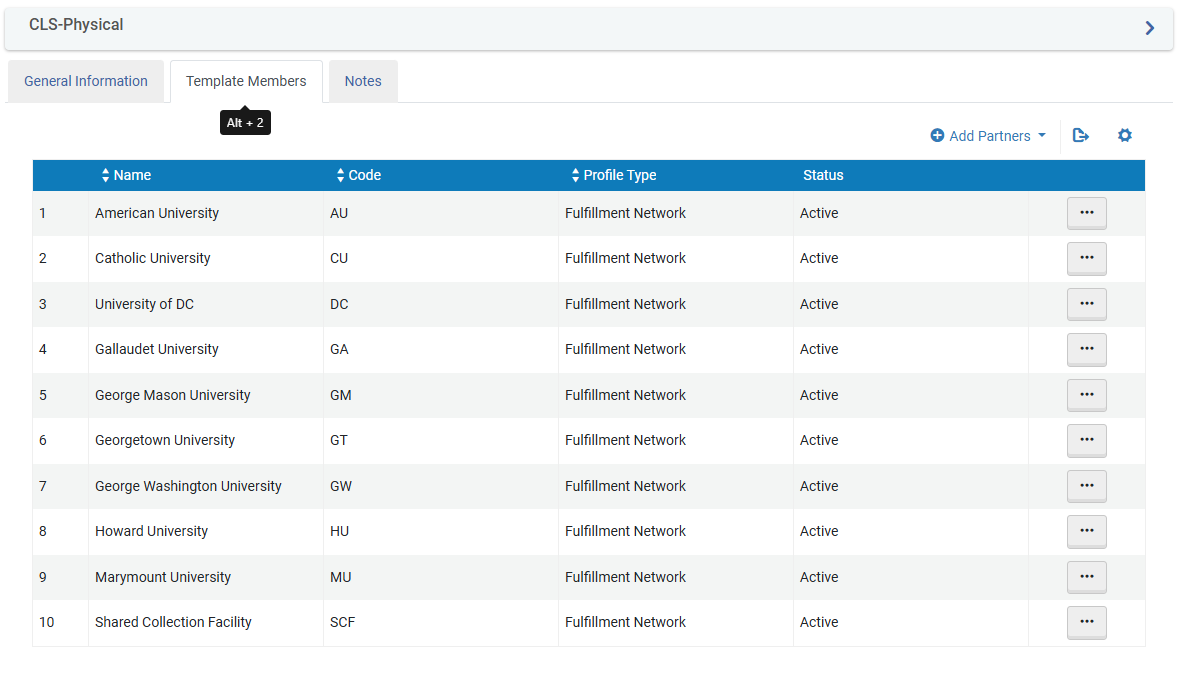Image resolution: width=1180 pixels, height=681 pixels.
Task: Open row actions for University of DC
Action: (x=1086, y=304)
